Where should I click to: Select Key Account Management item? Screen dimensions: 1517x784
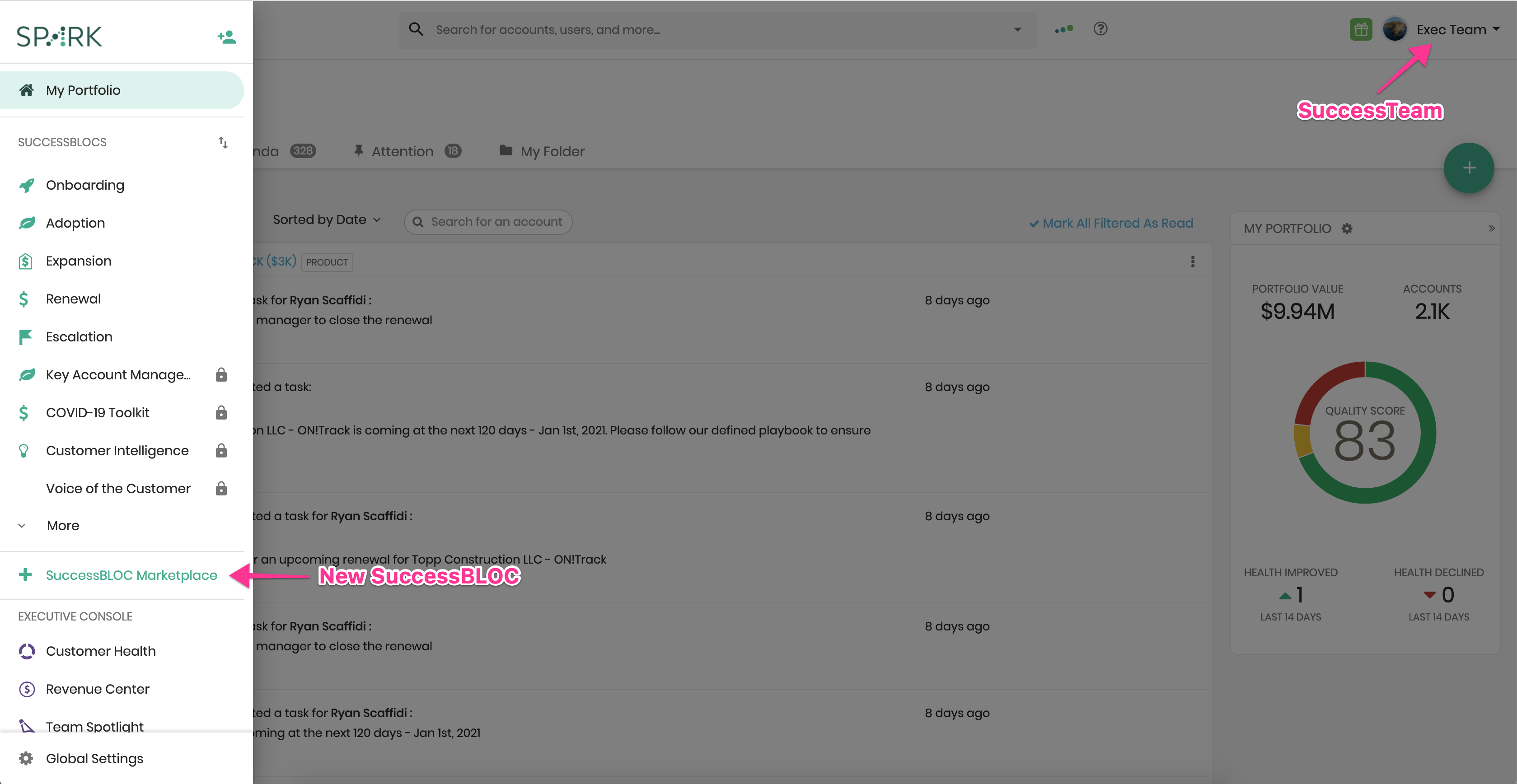(x=118, y=375)
